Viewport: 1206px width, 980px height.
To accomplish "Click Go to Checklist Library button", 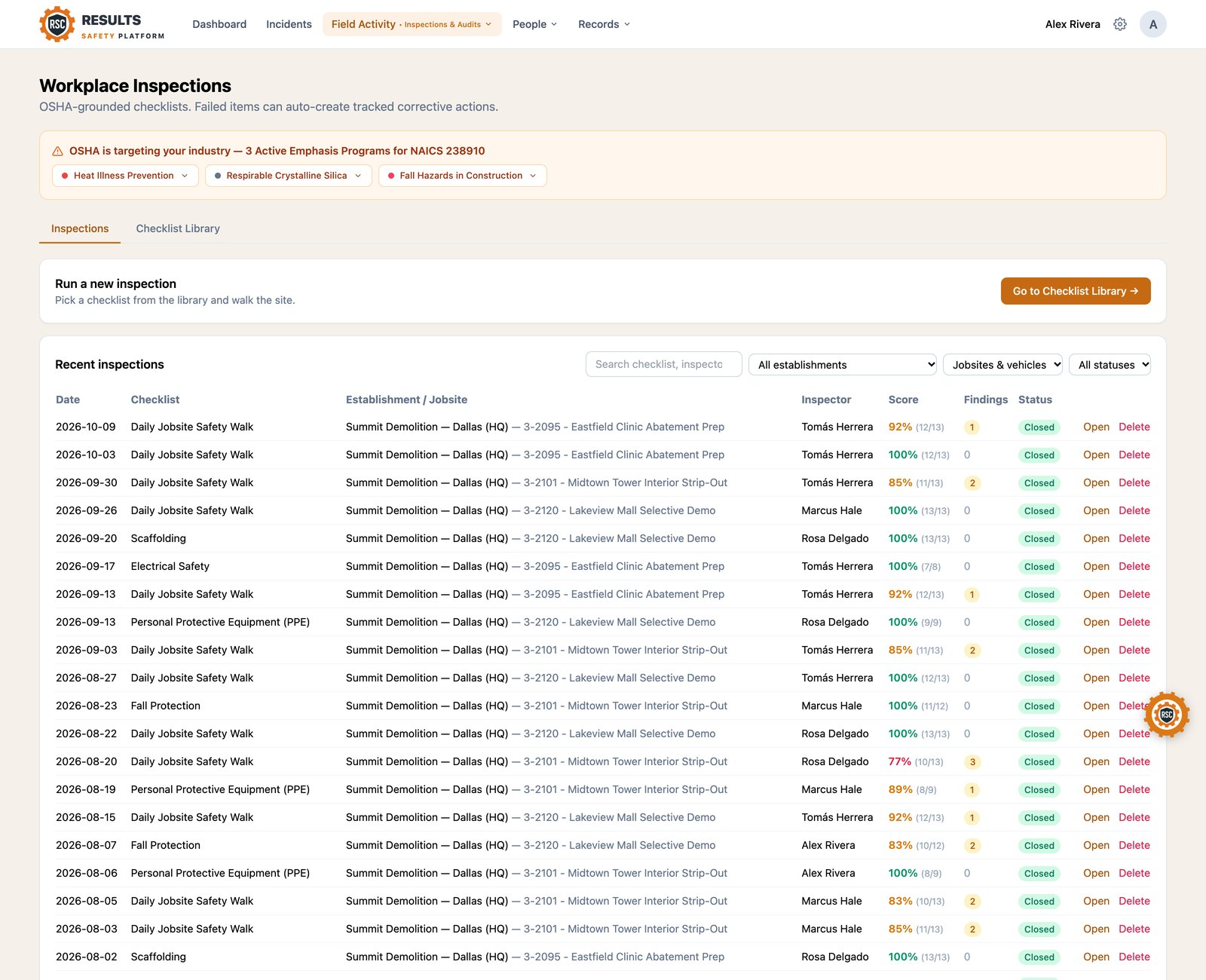I will point(1076,291).
